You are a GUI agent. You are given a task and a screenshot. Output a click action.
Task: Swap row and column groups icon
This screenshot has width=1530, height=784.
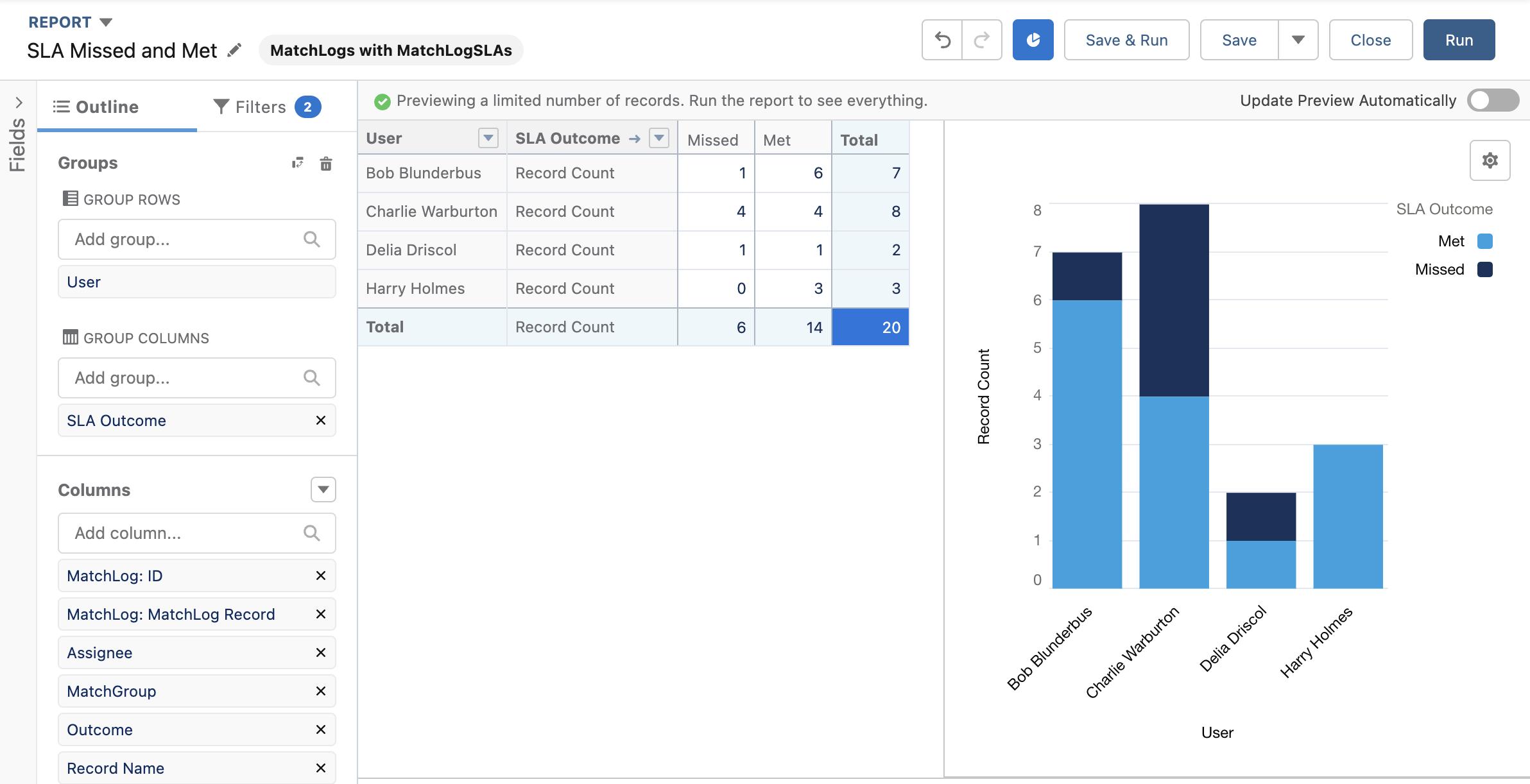point(297,163)
